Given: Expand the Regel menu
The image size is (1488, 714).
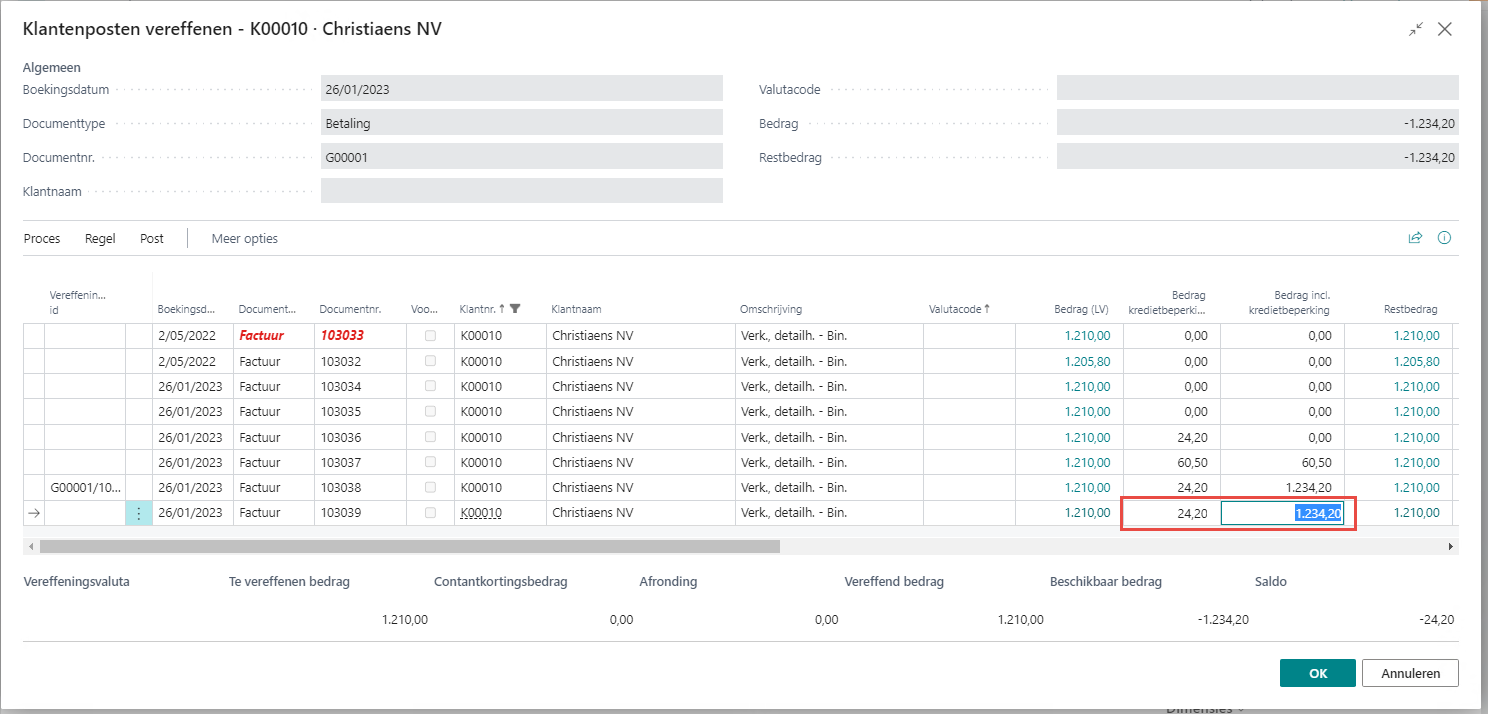Looking at the screenshot, I should (100, 238).
